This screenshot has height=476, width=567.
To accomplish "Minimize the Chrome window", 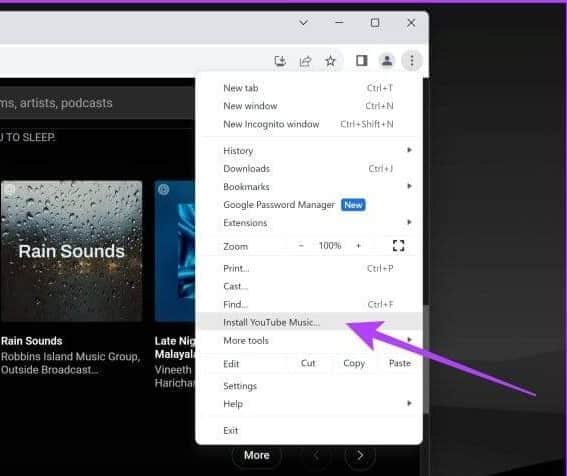I will coord(339,23).
